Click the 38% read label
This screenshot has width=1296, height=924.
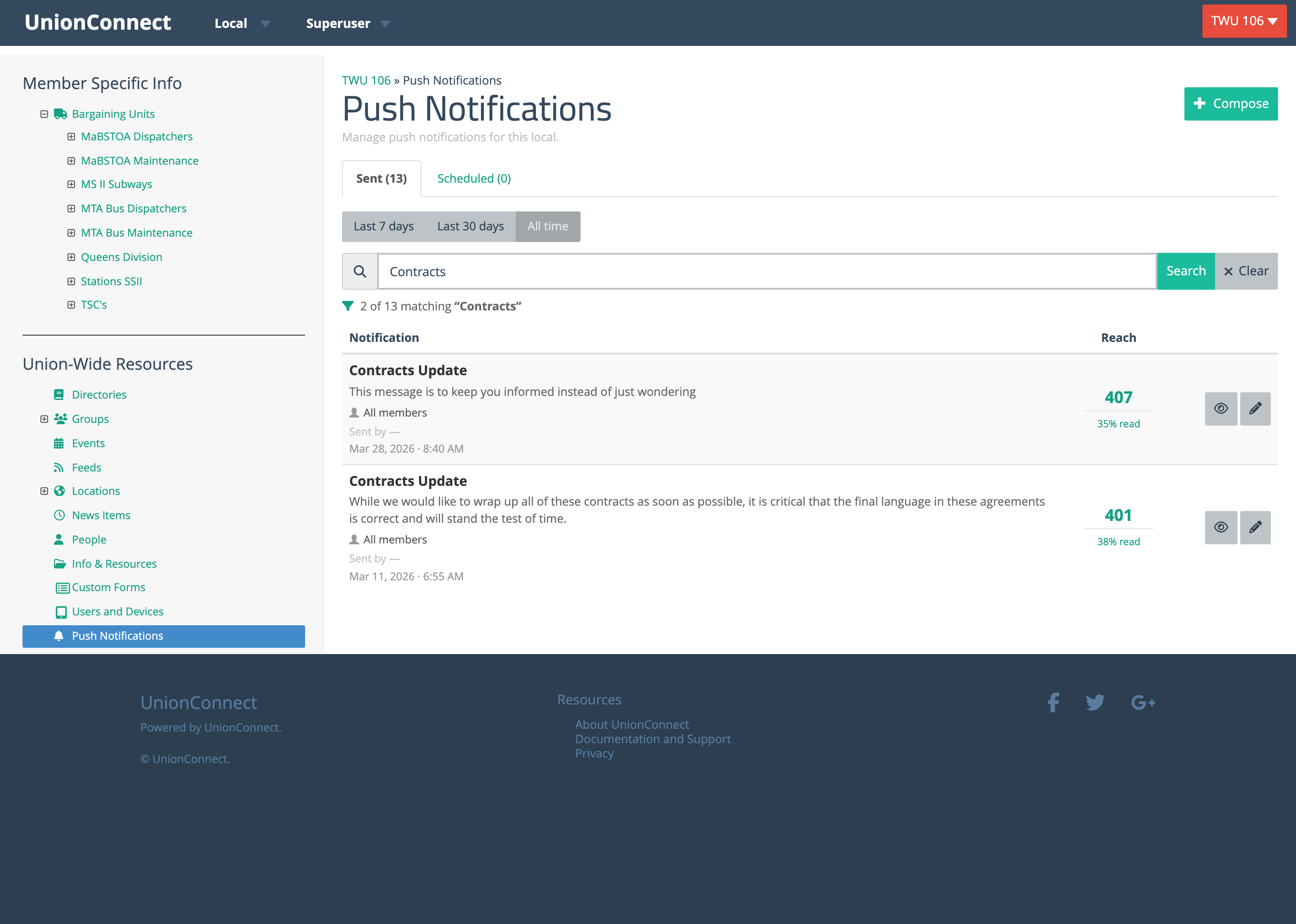(x=1118, y=542)
